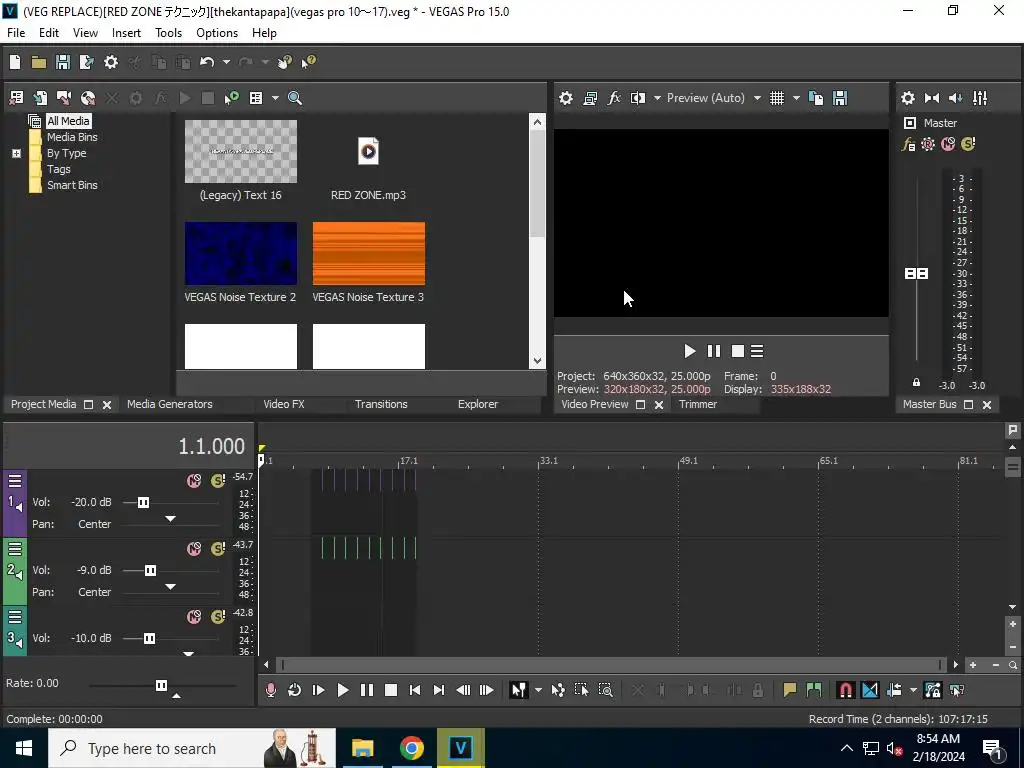
Task: Select RED ZONE.mp3 media file
Action: [368, 152]
